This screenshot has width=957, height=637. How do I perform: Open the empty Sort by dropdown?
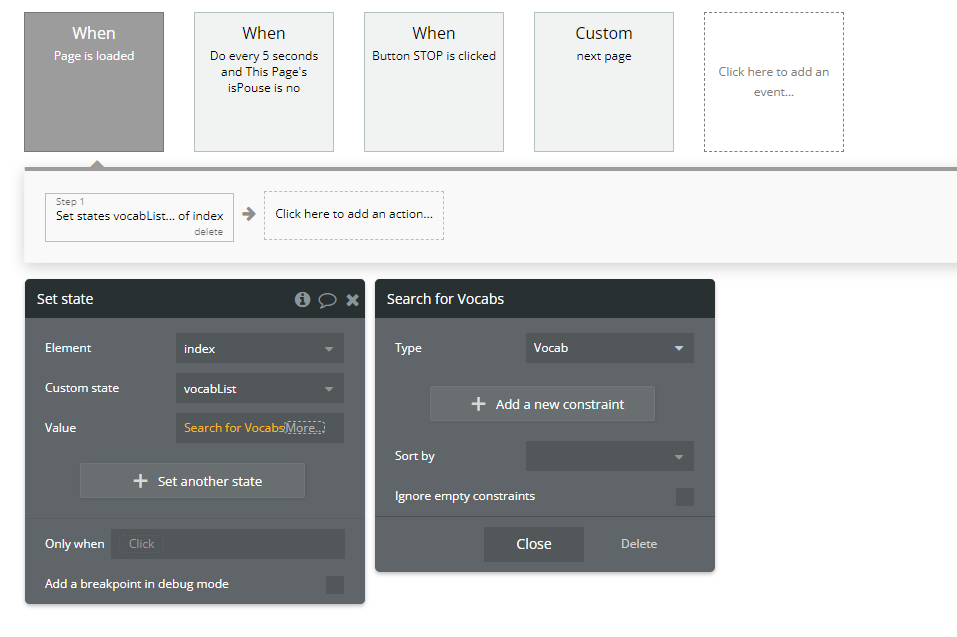point(610,456)
